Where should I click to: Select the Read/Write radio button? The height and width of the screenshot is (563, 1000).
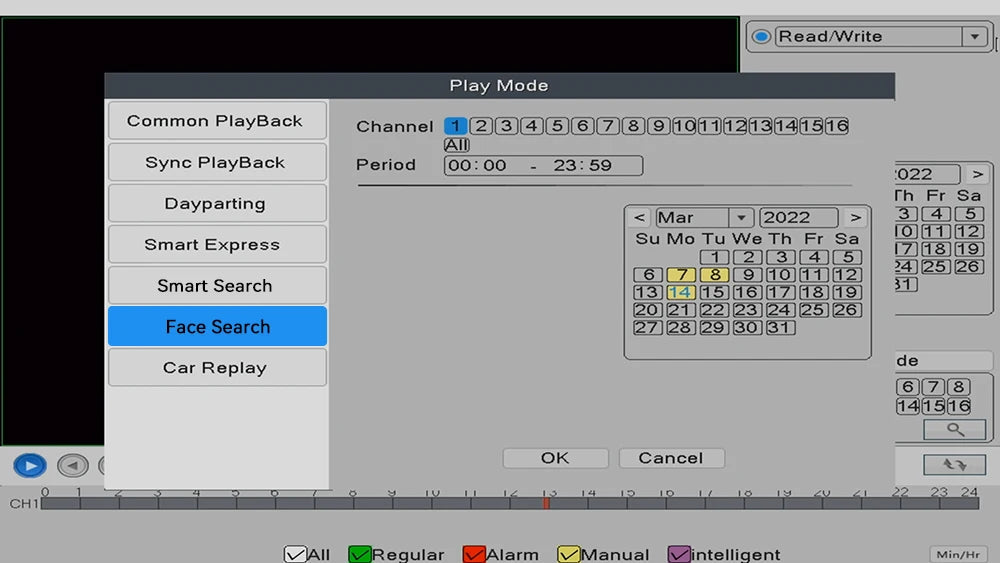[x=761, y=36]
